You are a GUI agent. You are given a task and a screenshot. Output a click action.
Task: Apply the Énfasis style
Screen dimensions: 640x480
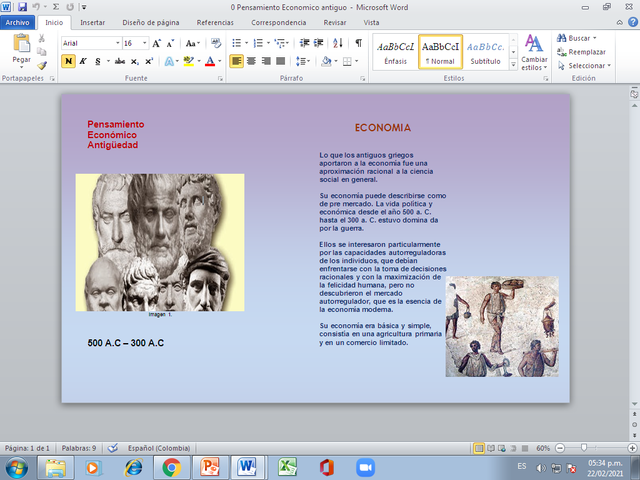pos(396,52)
